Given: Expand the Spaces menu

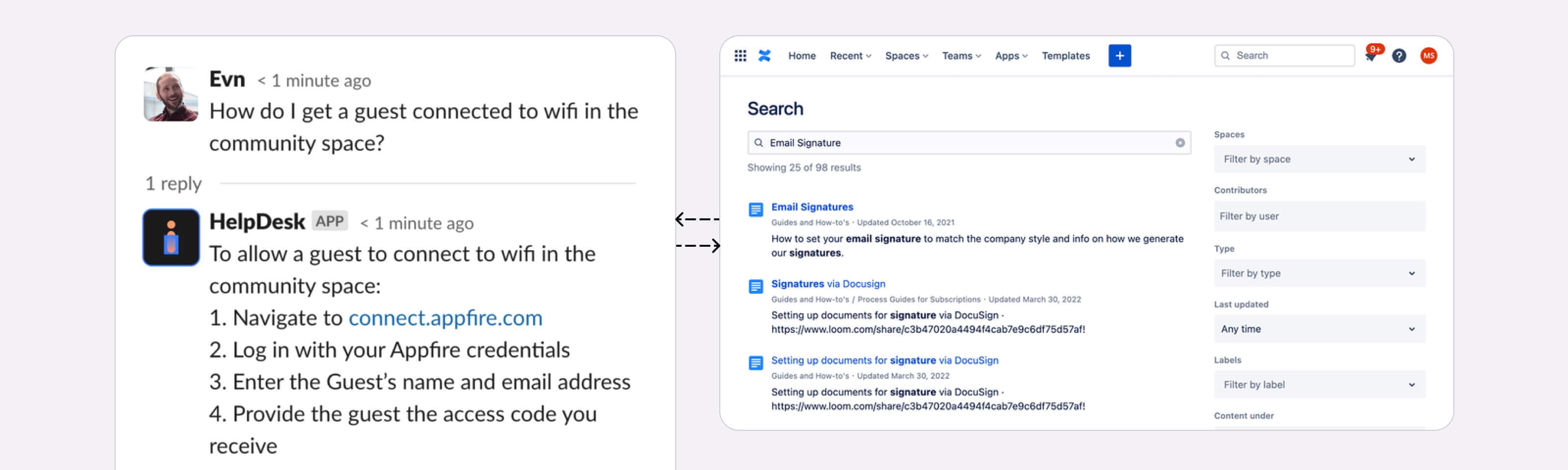Looking at the screenshot, I should (x=906, y=56).
